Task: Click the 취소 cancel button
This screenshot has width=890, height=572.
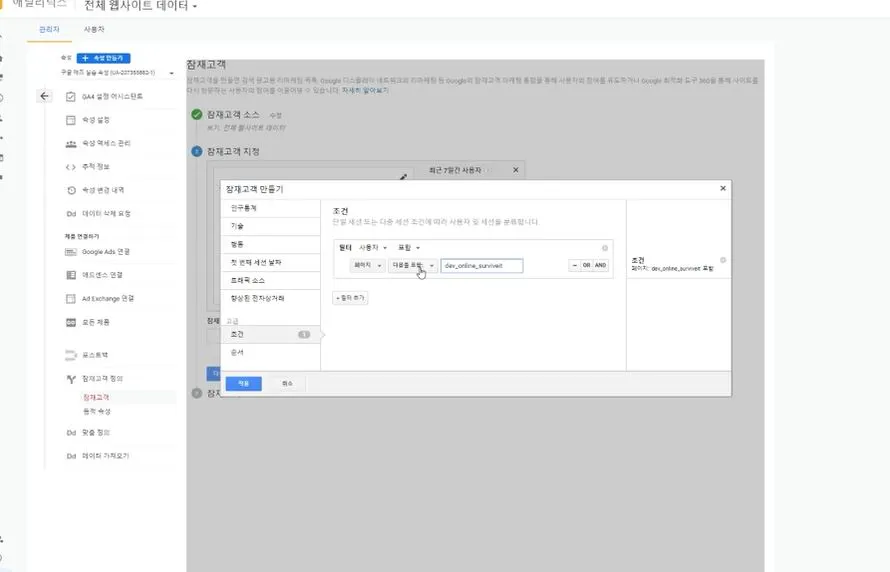Action: pyautogui.click(x=287, y=384)
